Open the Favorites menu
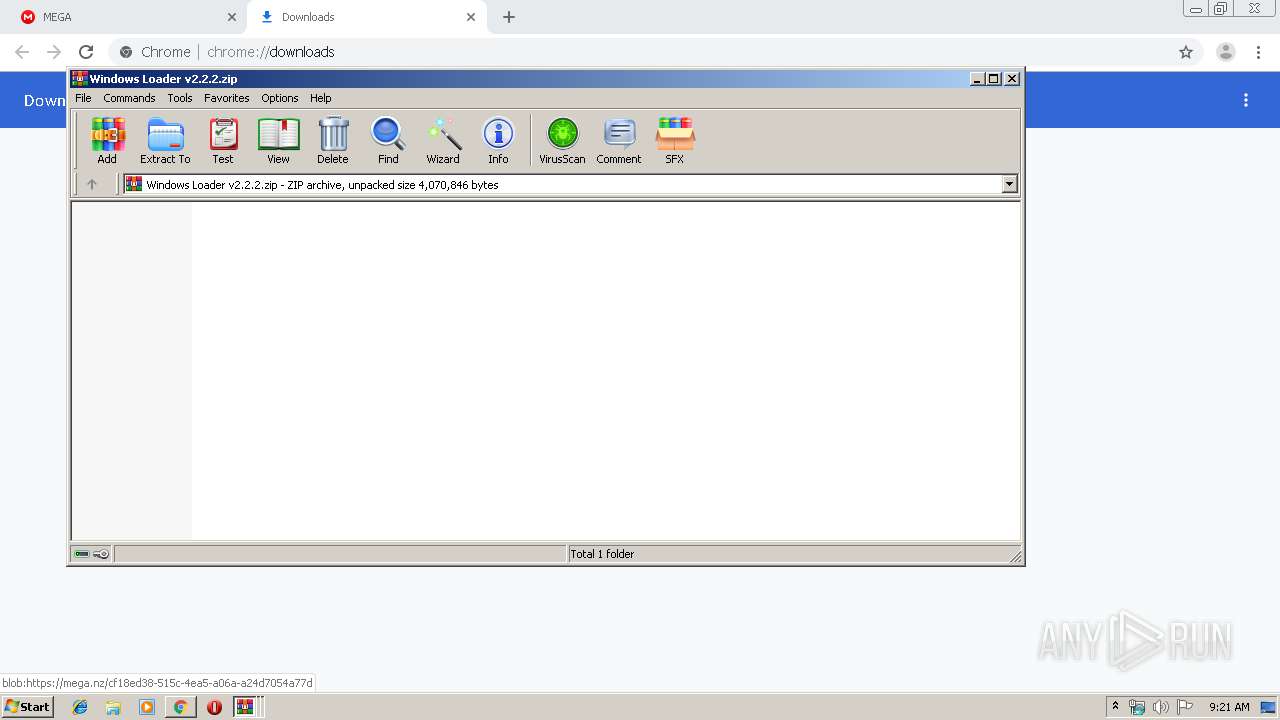This screenshot has height=720, width=1280. (x=227, y=98)
